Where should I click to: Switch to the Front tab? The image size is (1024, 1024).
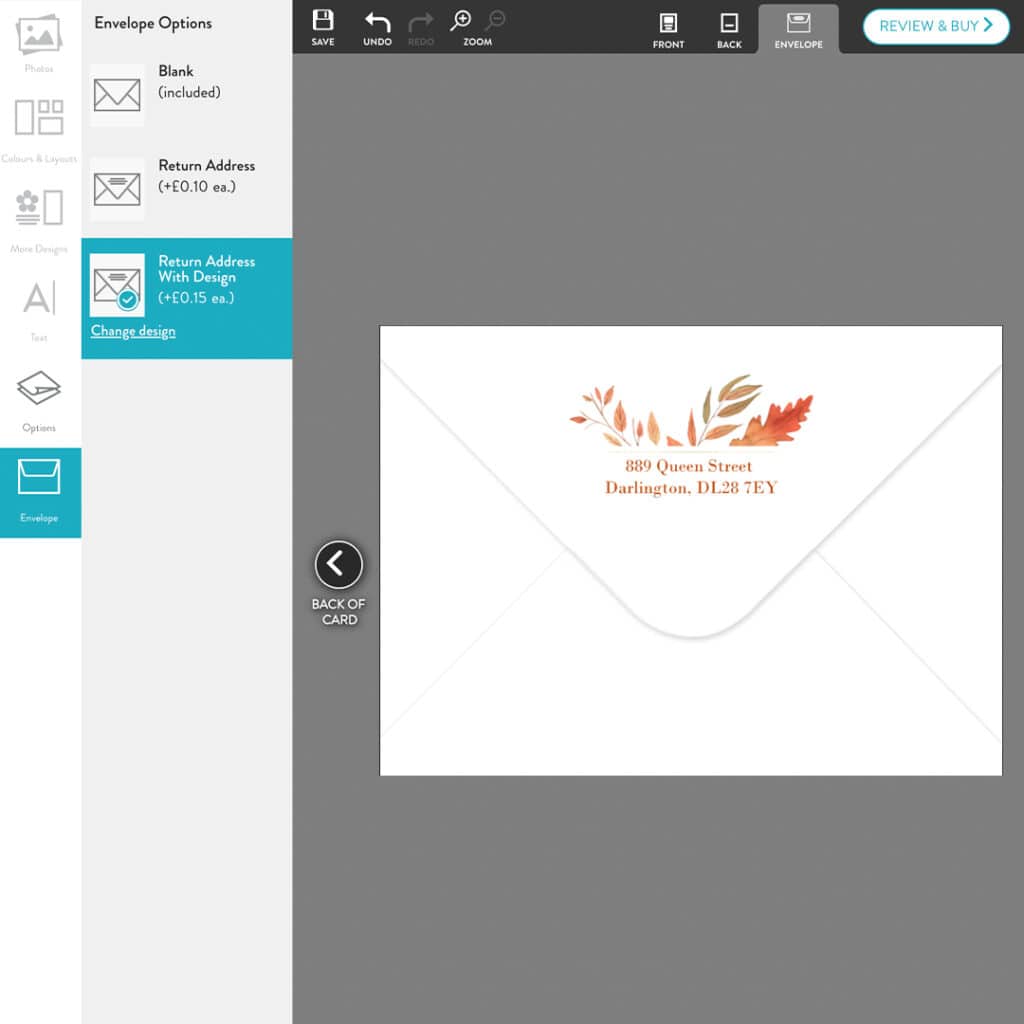click(668, 28)
